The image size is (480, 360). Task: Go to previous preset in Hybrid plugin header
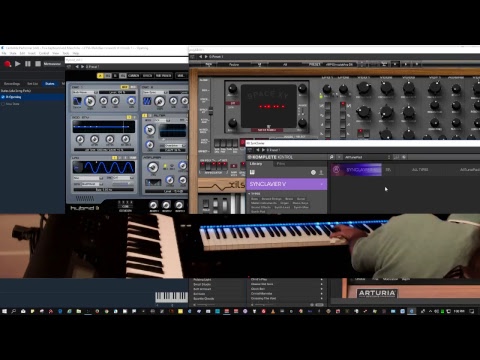point(77,67)
